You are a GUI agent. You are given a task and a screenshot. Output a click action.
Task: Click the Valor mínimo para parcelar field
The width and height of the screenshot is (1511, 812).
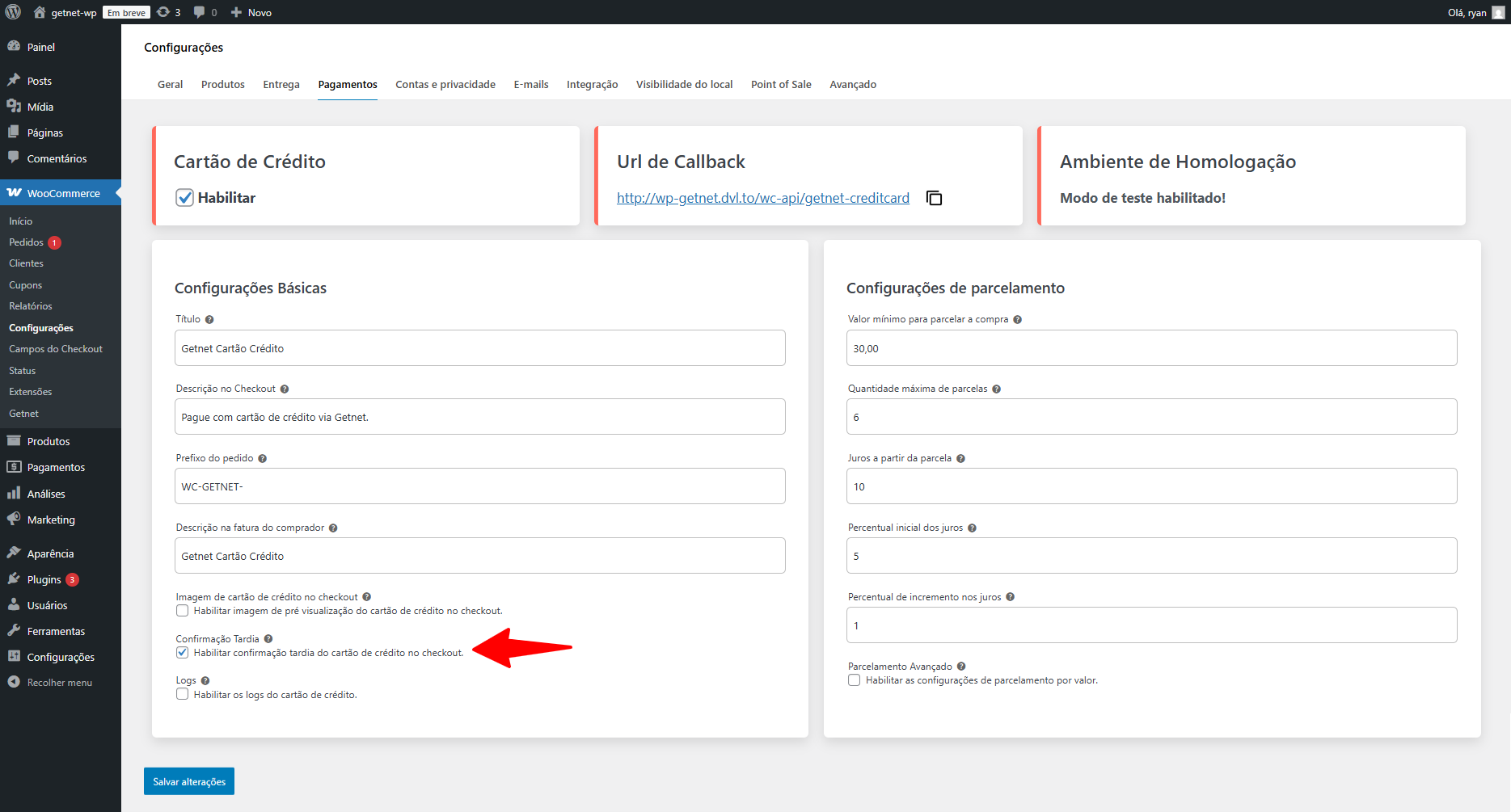click(x=1152, y=348)
